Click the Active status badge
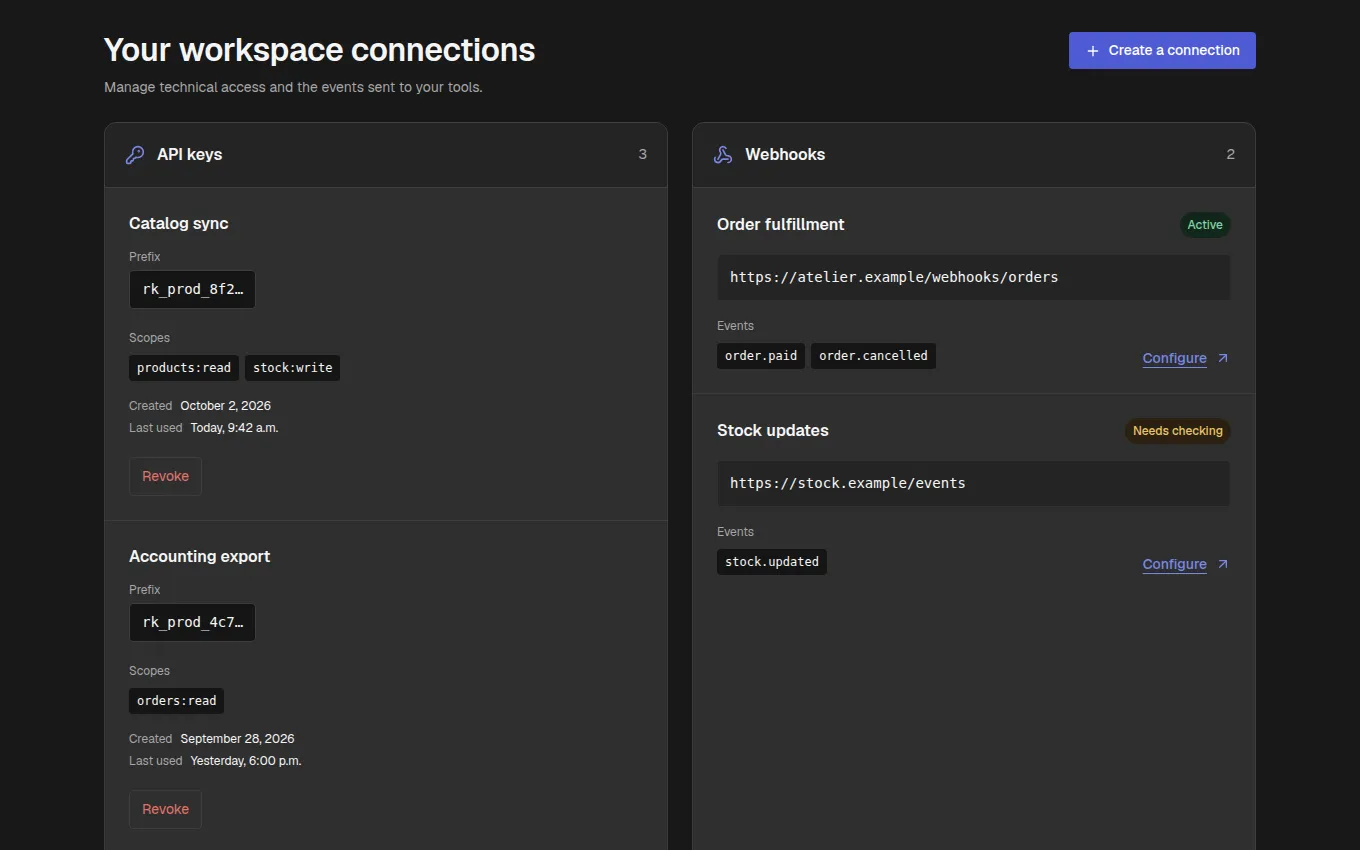The height and width of the screenshot is (850, 1360). 1205,225
